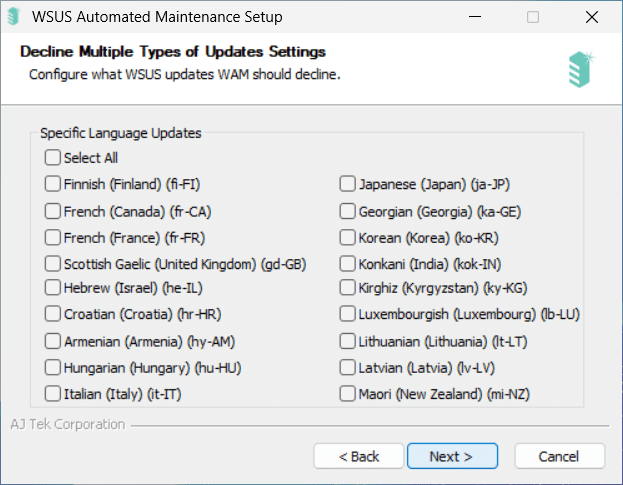Continue setup with Next button
Screen dimensions: 623x485
[x=452, y=456]
